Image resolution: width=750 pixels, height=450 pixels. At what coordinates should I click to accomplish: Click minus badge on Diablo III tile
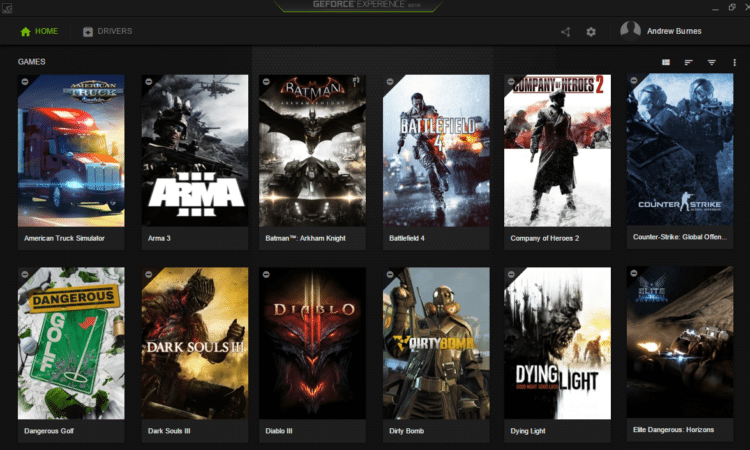[266, 274]
